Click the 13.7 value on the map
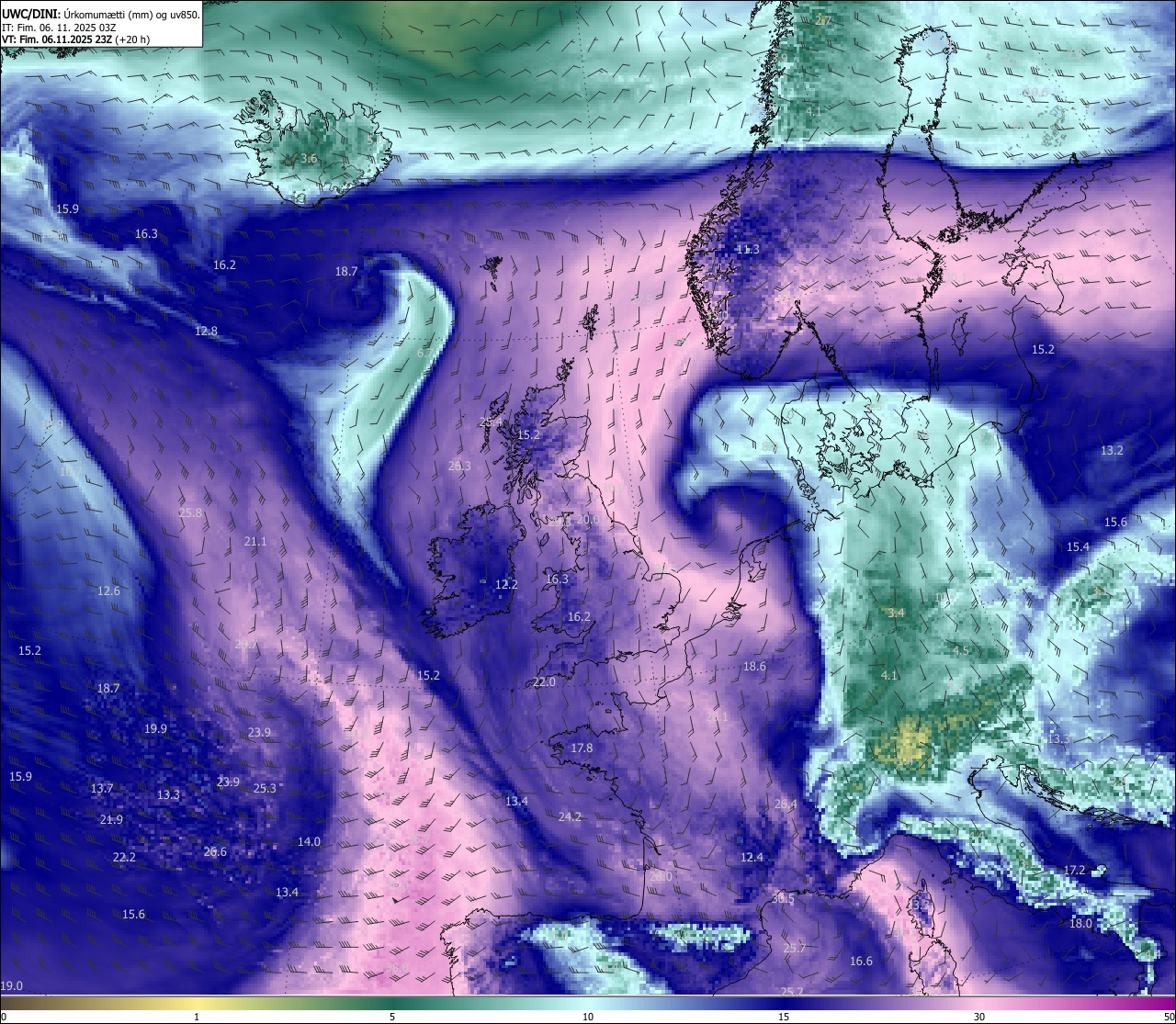This screenshot has width=1176, height=1024. click(101, 789)
